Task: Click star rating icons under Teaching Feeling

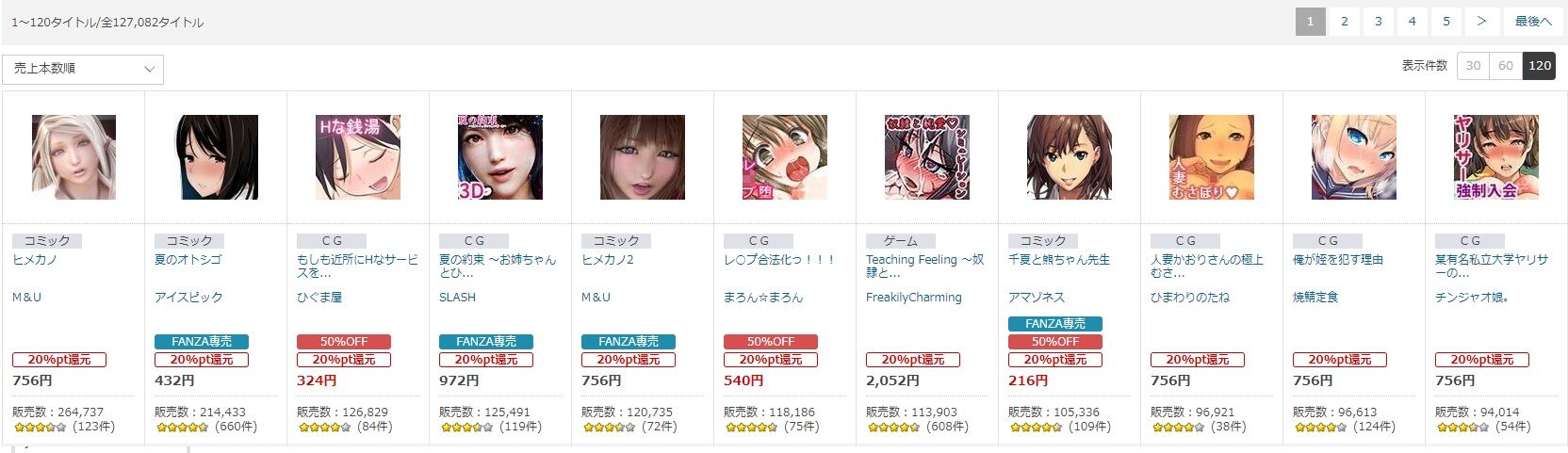Action: tap(894, 428)
